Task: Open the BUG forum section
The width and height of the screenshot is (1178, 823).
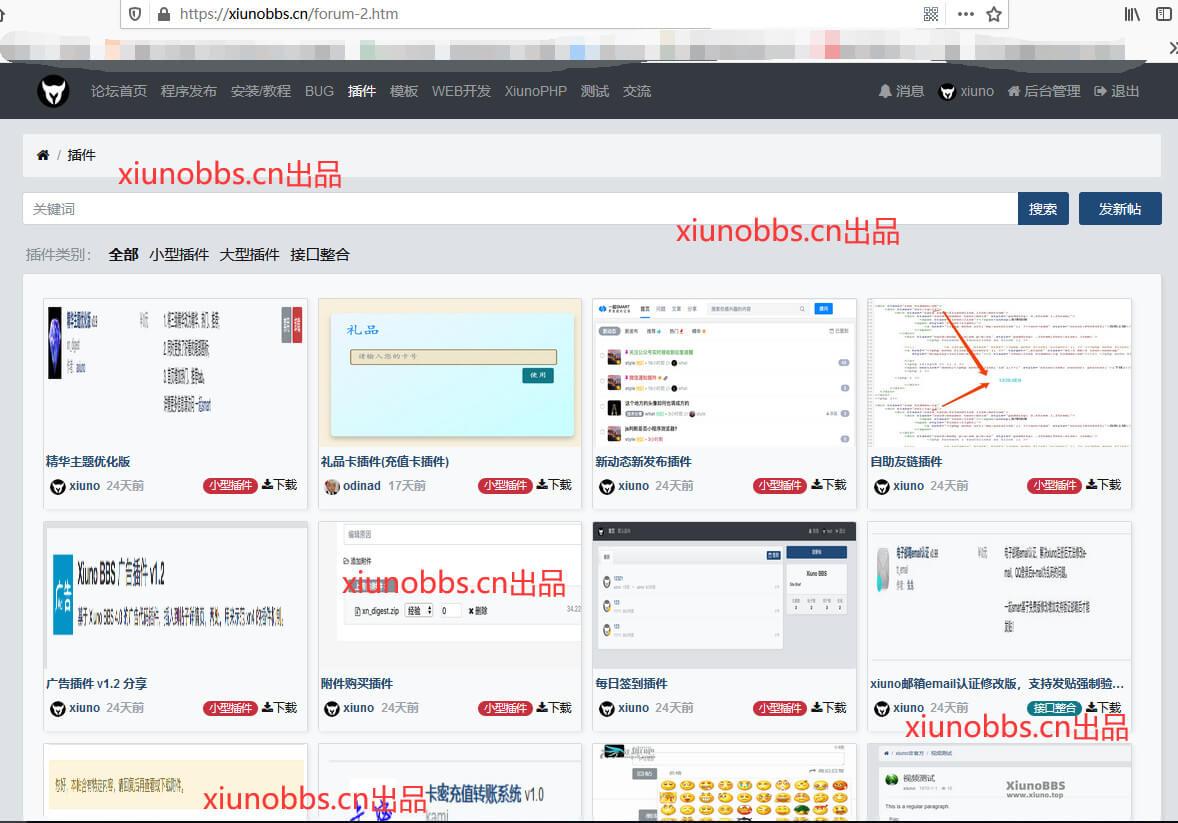Action: (x=319, y=91)
